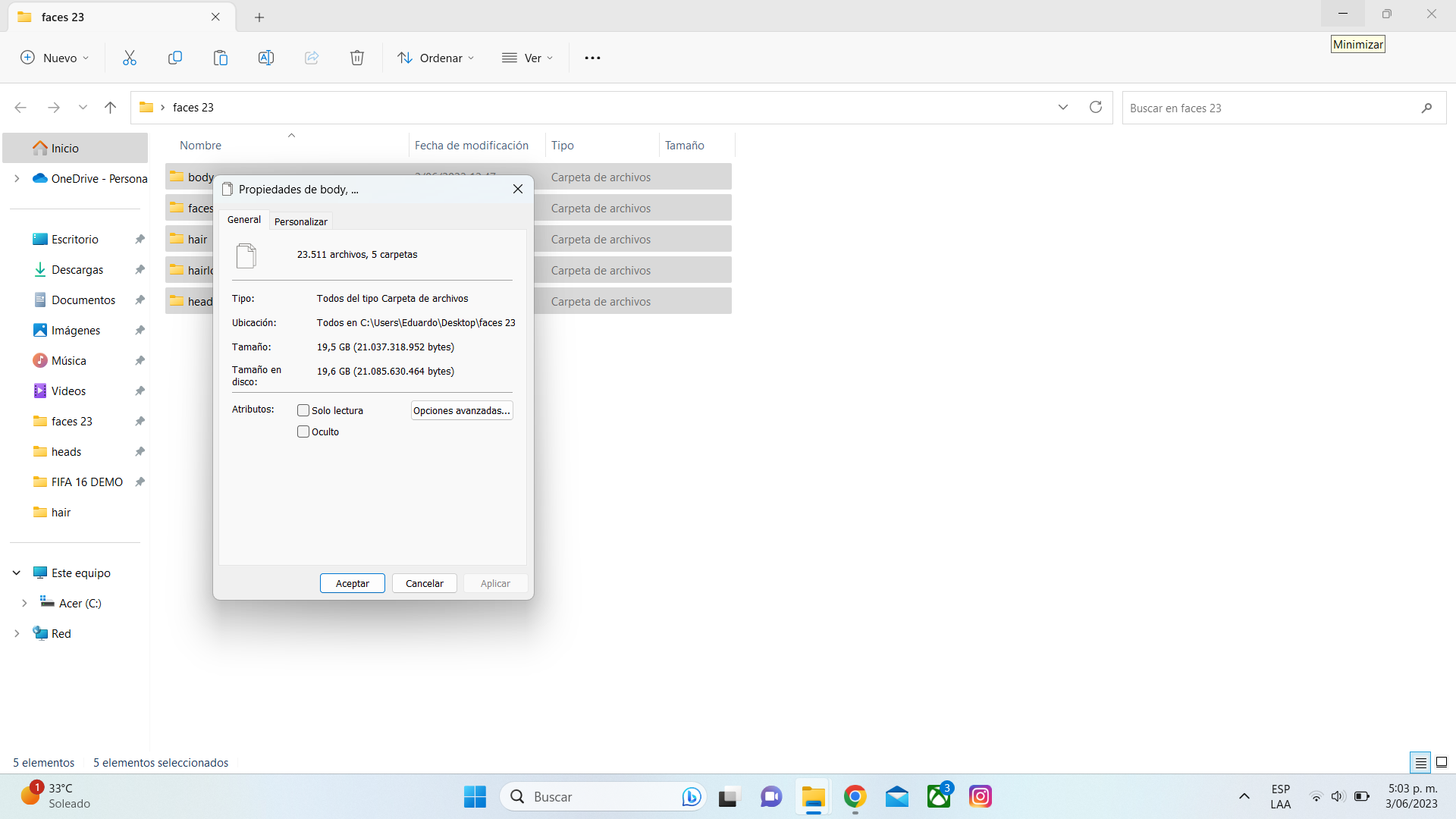The height and width of the screenshot is (819, 1456).
Task: Click the Share toolbar icon
Action: pyautogui.click(x=312, y=58)
